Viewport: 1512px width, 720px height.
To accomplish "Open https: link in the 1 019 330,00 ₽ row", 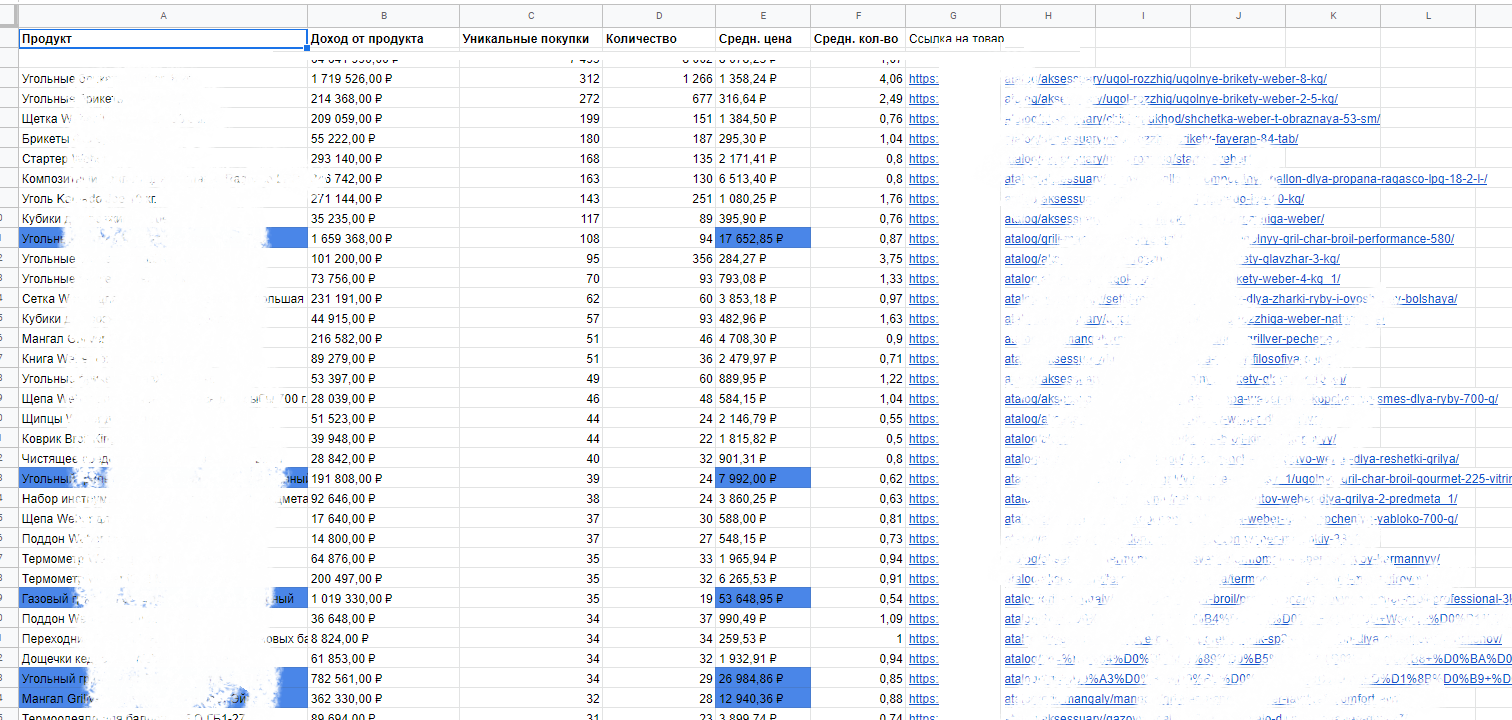I will tap(923, 599).
